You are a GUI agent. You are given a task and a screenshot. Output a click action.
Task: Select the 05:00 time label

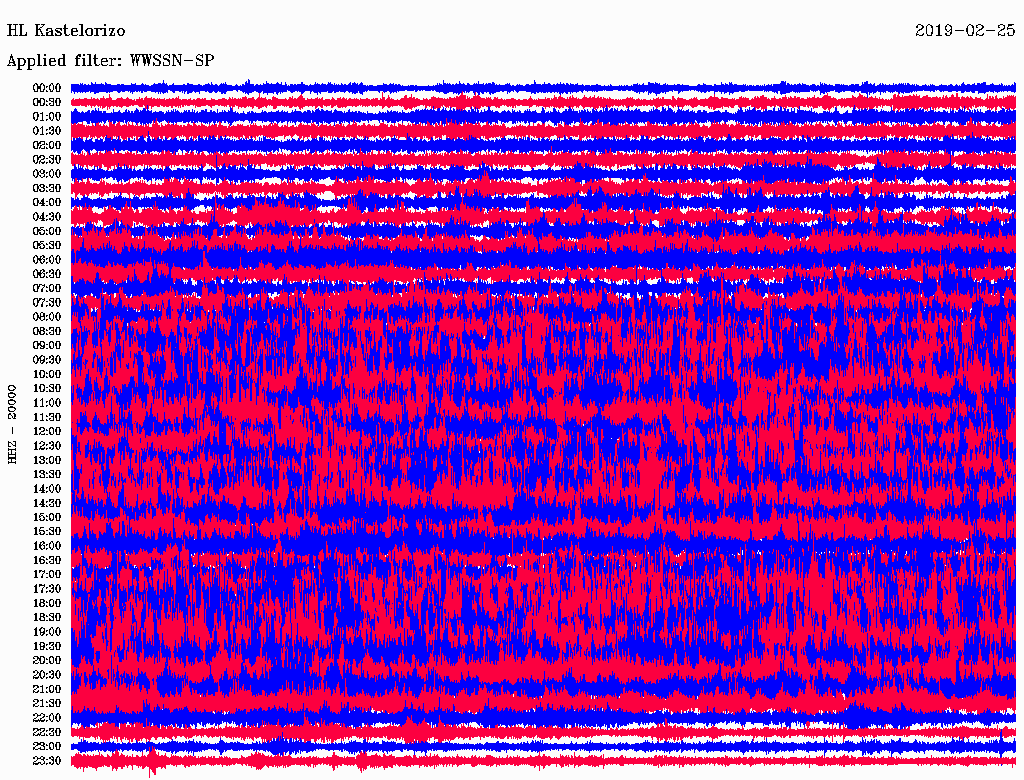pyautogui.click(x=47, y=231)
